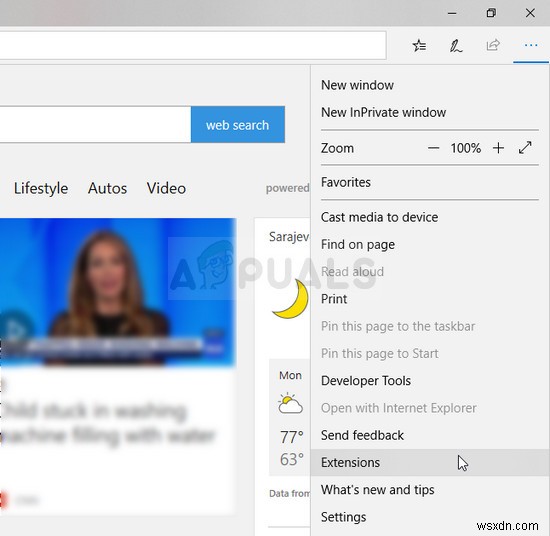The height and width of the screenshot is (536, 550).
Task: Increase zoom with the plus icon
Action: [x=498, y=148]
